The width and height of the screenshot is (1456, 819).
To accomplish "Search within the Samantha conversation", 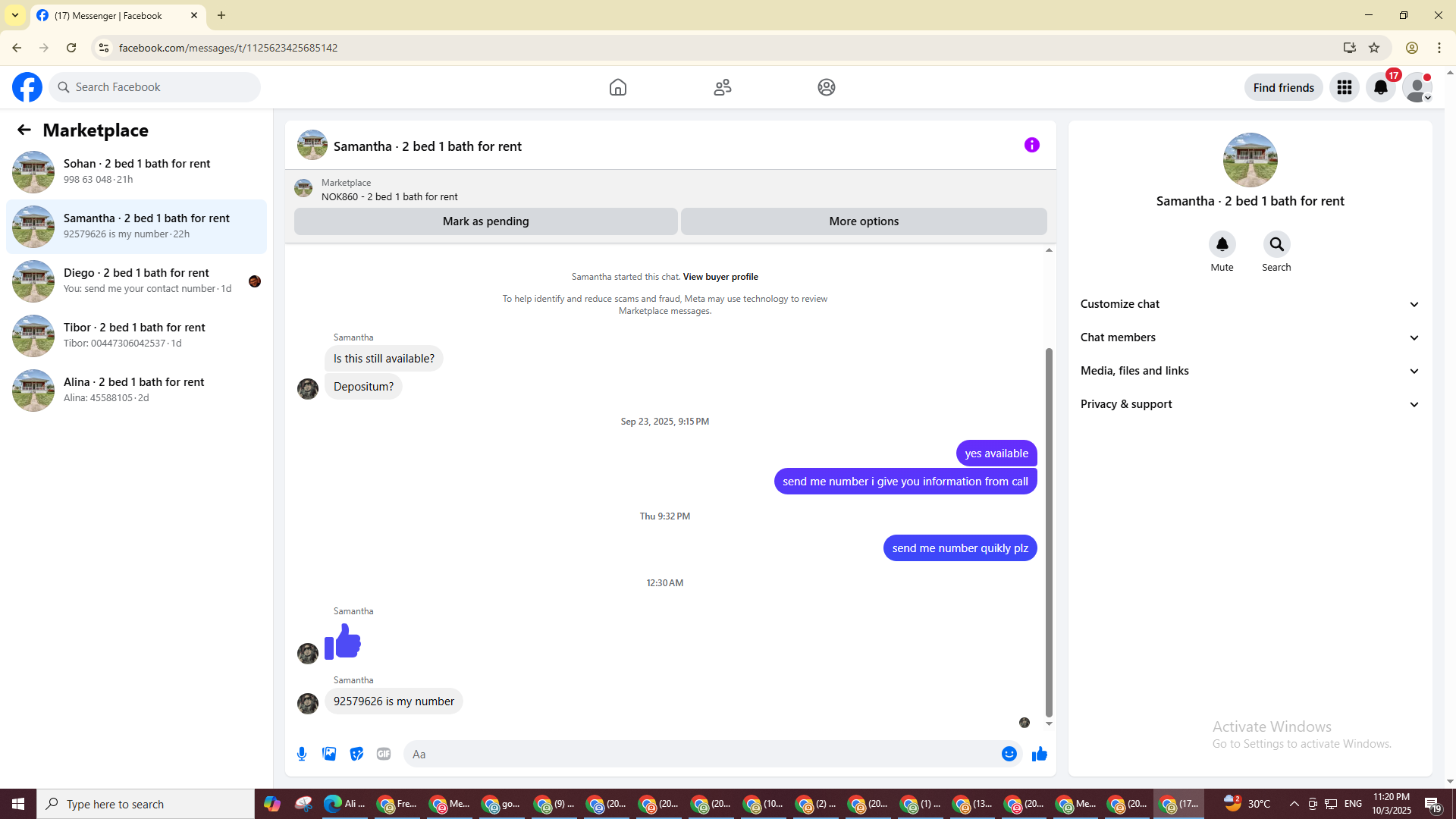I will pyautogui.click(x=1277, y=244).
